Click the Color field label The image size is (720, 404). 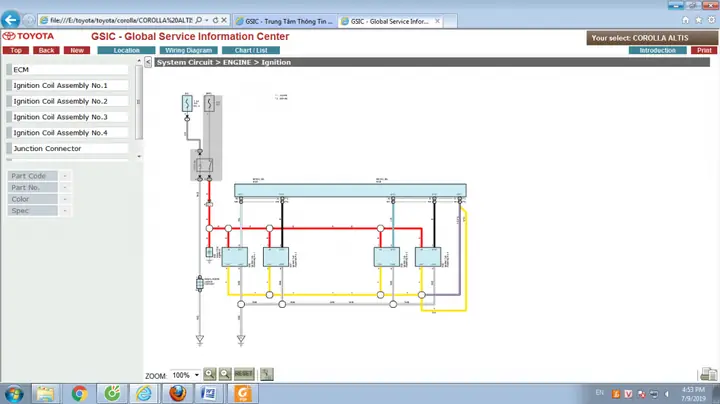click(32, 199)
